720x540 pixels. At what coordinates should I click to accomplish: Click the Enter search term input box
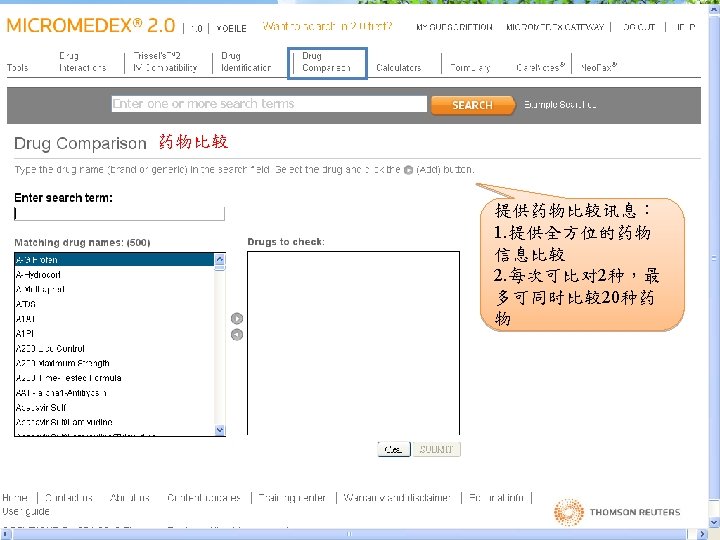119,214
